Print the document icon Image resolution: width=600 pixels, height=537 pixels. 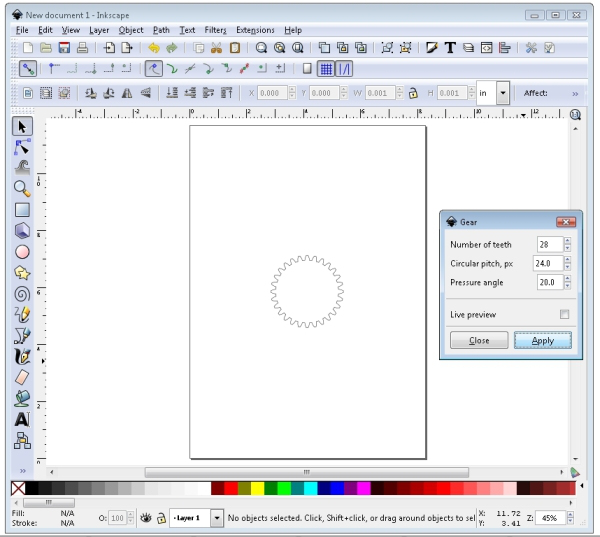pos(82,48)
